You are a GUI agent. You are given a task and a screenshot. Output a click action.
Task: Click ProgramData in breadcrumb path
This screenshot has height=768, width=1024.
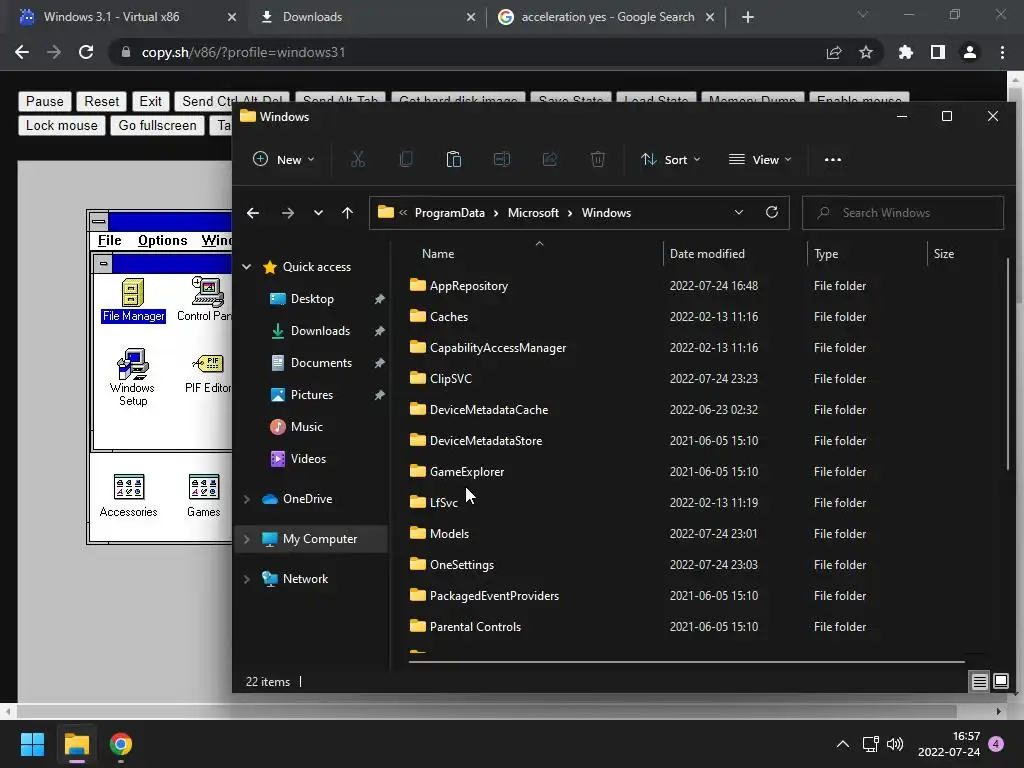pos(449,213)
